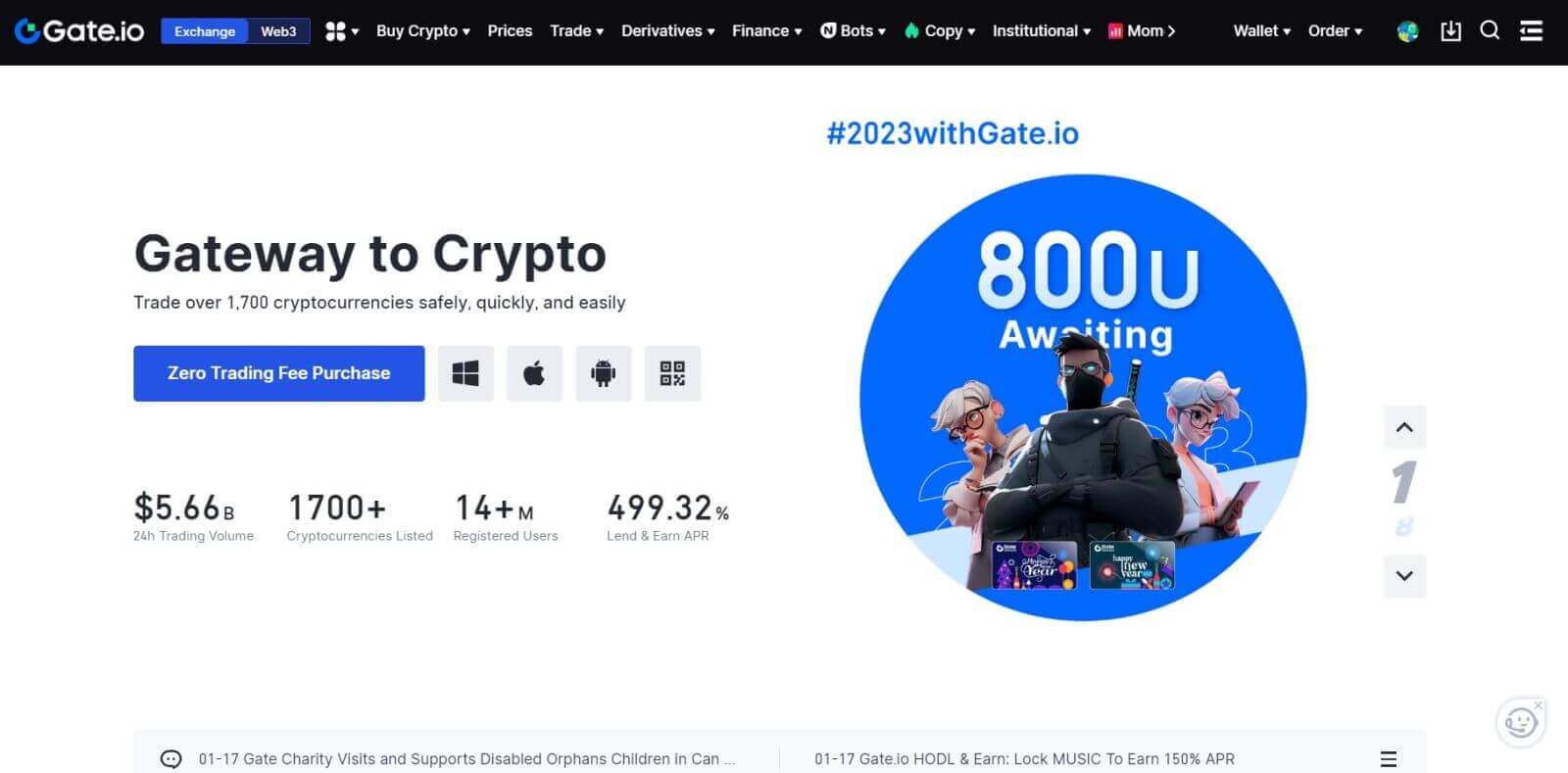Open the language/region globe icon
Viewport: 1568px width, 773px height.
[1407, 30]
